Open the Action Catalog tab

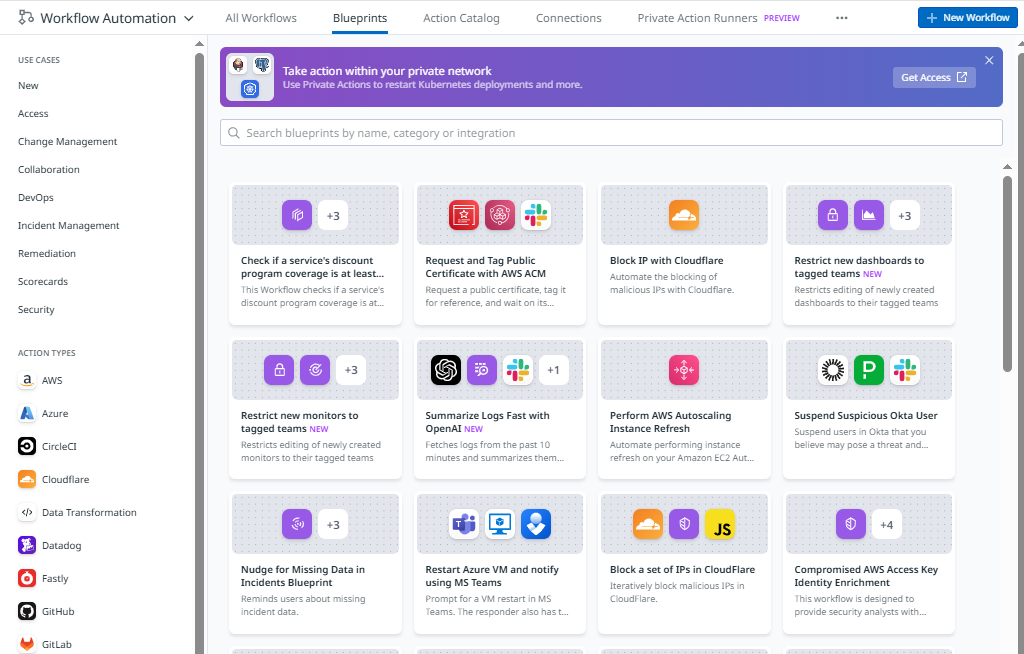(x=461, y=18)
